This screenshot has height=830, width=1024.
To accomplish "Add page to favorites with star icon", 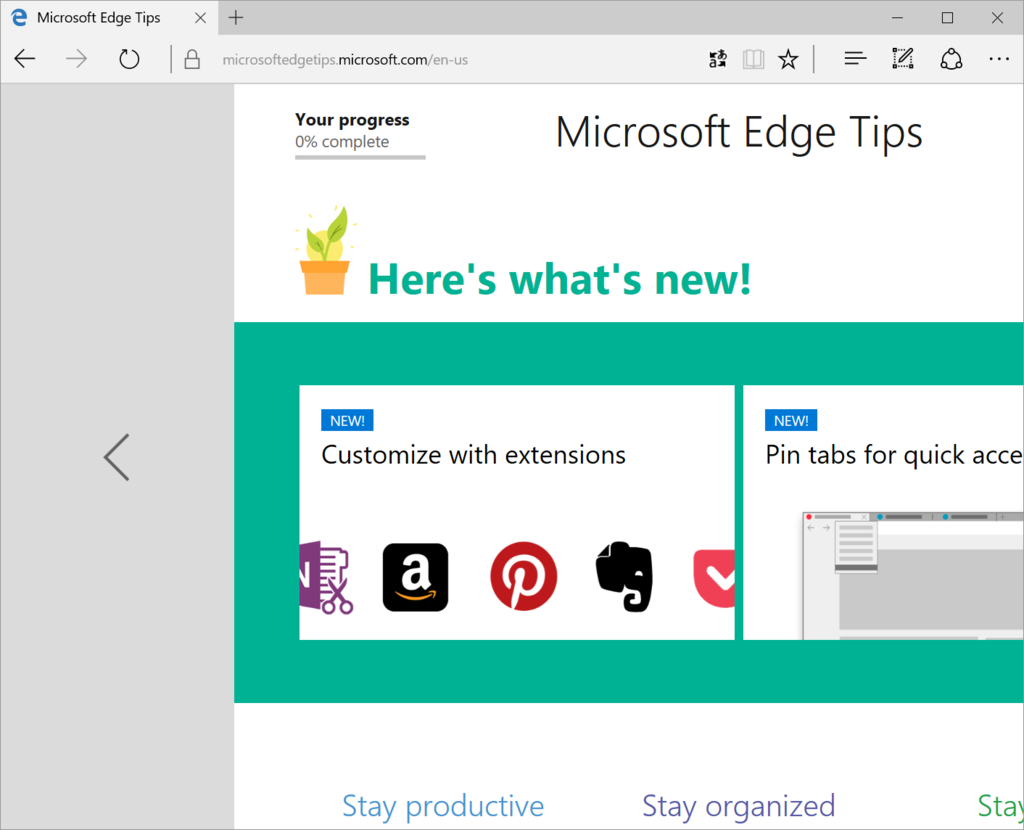I will 788,59.
